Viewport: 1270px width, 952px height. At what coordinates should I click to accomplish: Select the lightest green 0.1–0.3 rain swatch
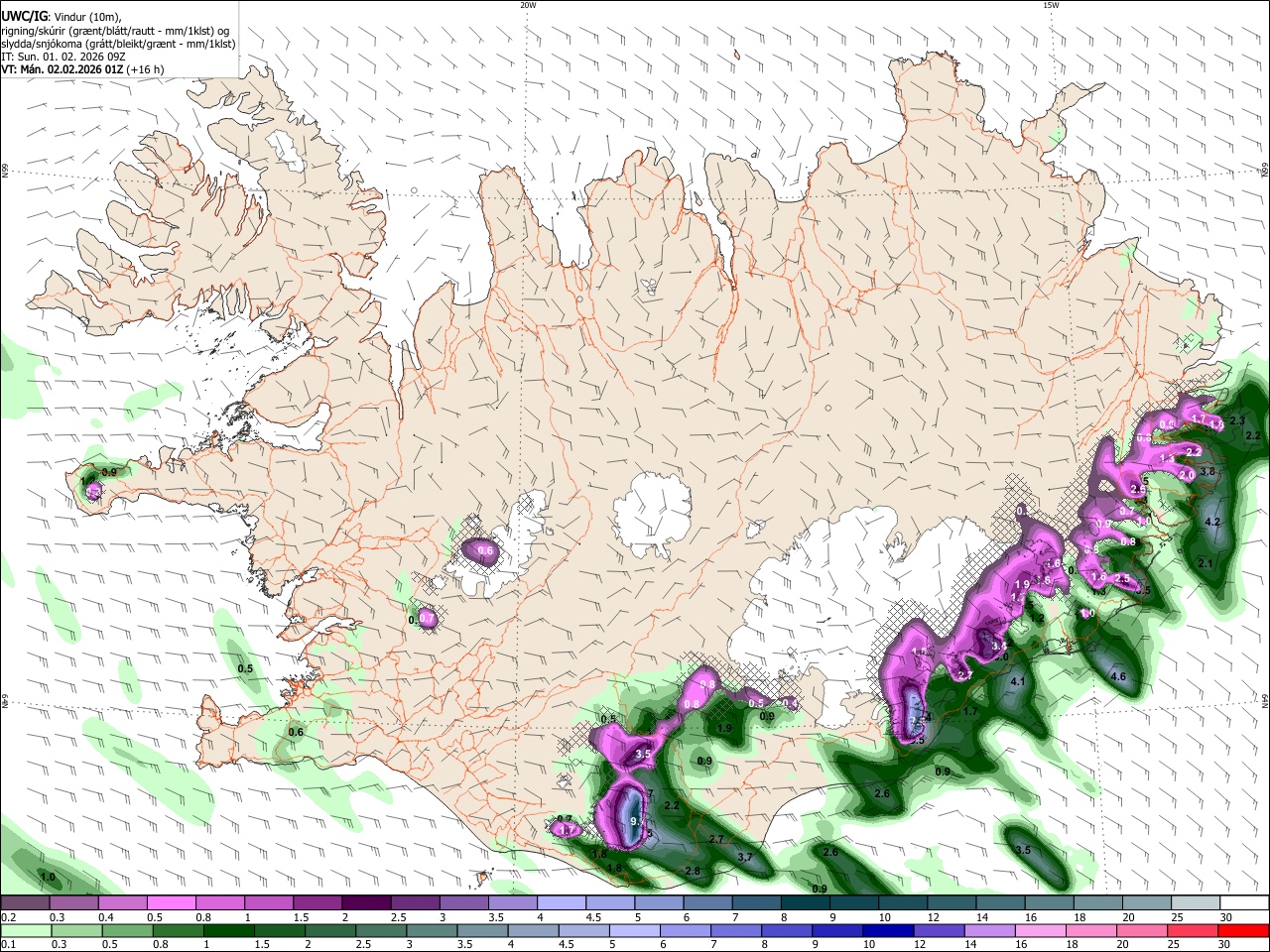pyautogui.click(x=26, y=930)
